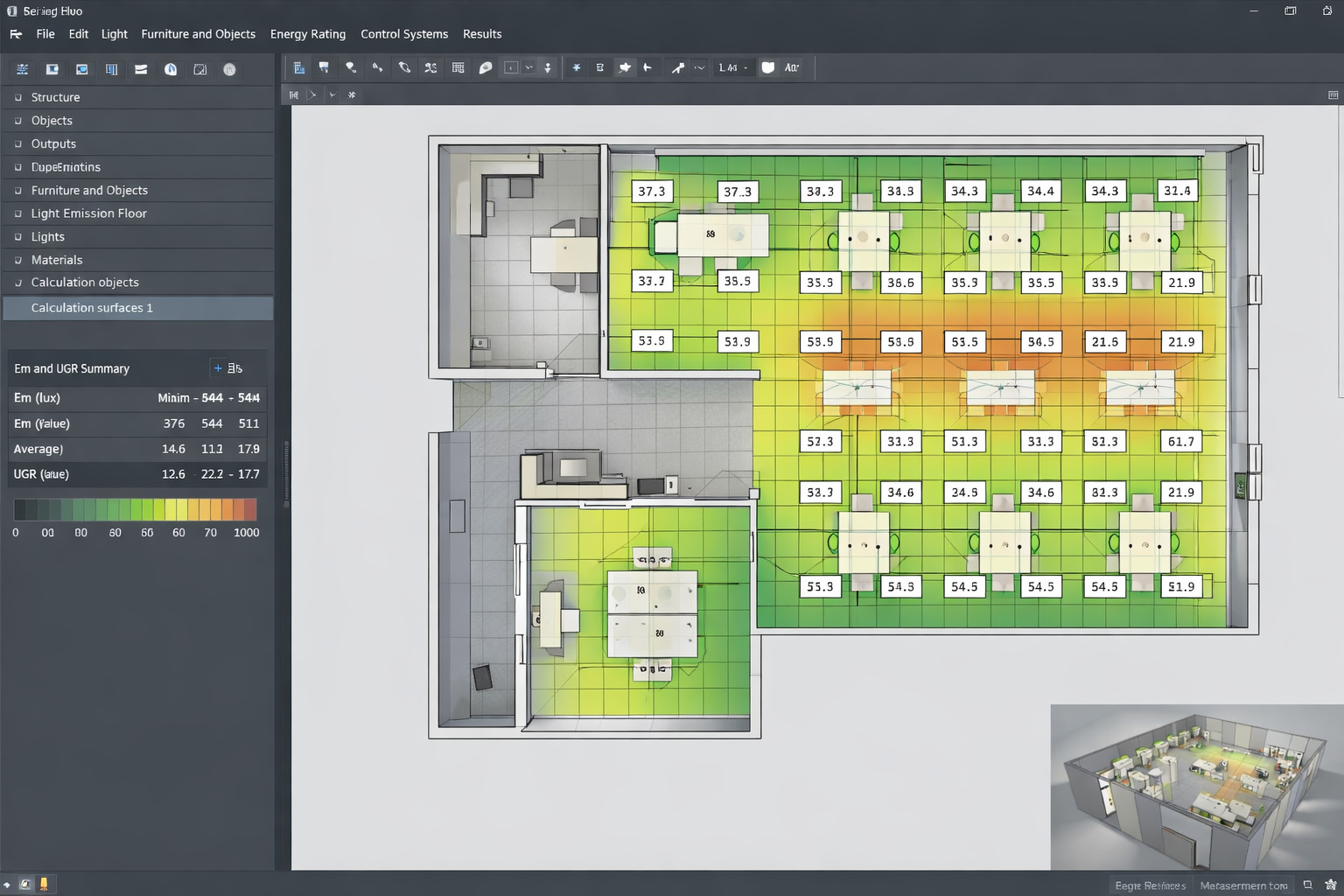Image resolution: width=1344 pixels, height=896 pixels.
Task: Click the table grid icon in the toolbar
Action: point(458,67)
